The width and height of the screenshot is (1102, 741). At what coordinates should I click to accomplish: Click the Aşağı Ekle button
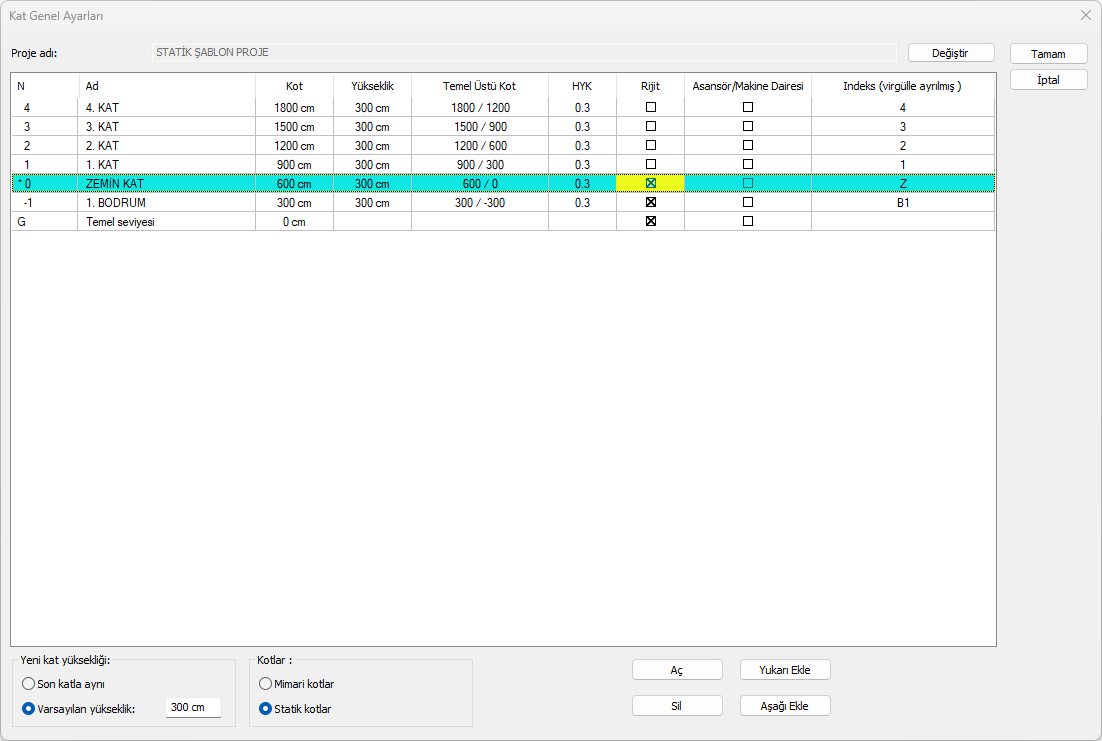point(785,706)
